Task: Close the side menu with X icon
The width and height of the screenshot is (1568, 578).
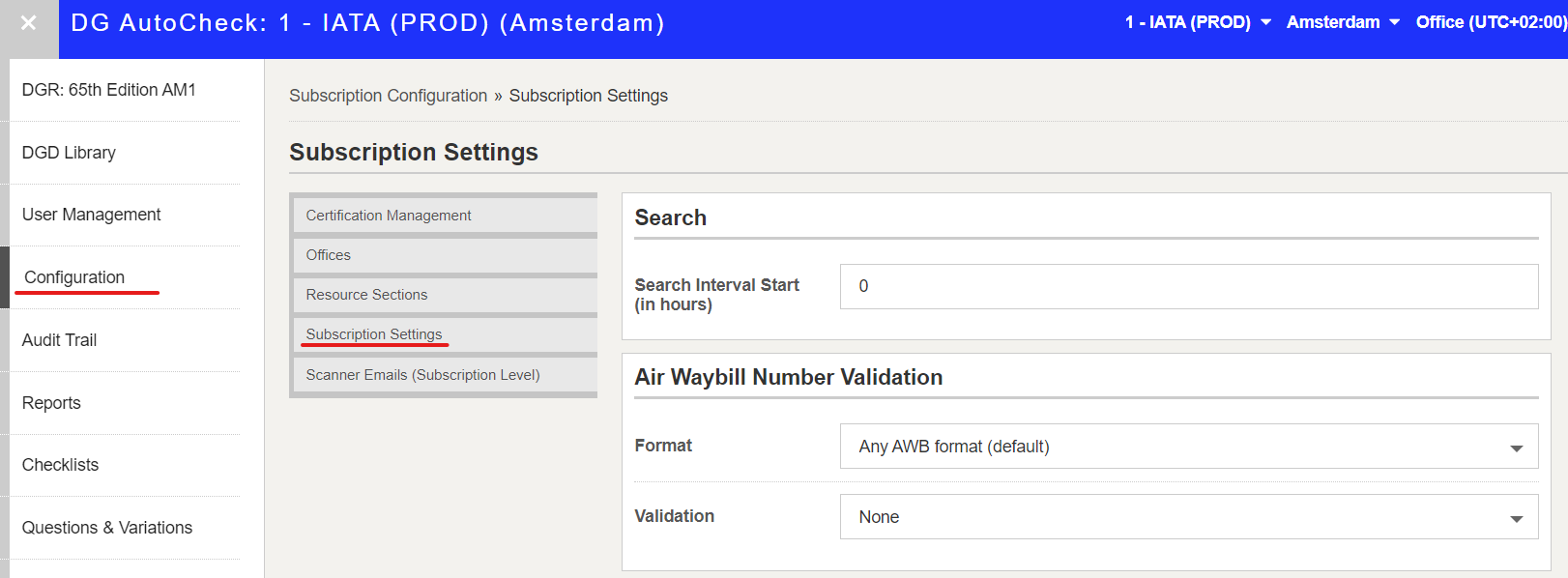Action: tap(29, 22)
